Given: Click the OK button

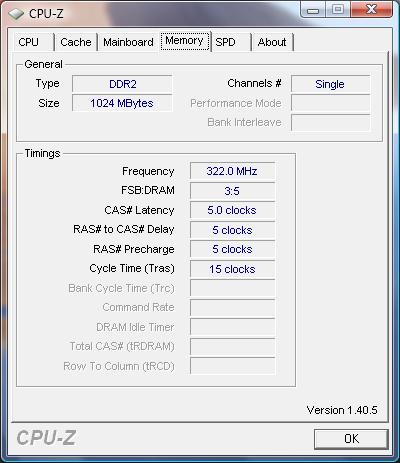Looking at the screenshot, I should (351, 439).
